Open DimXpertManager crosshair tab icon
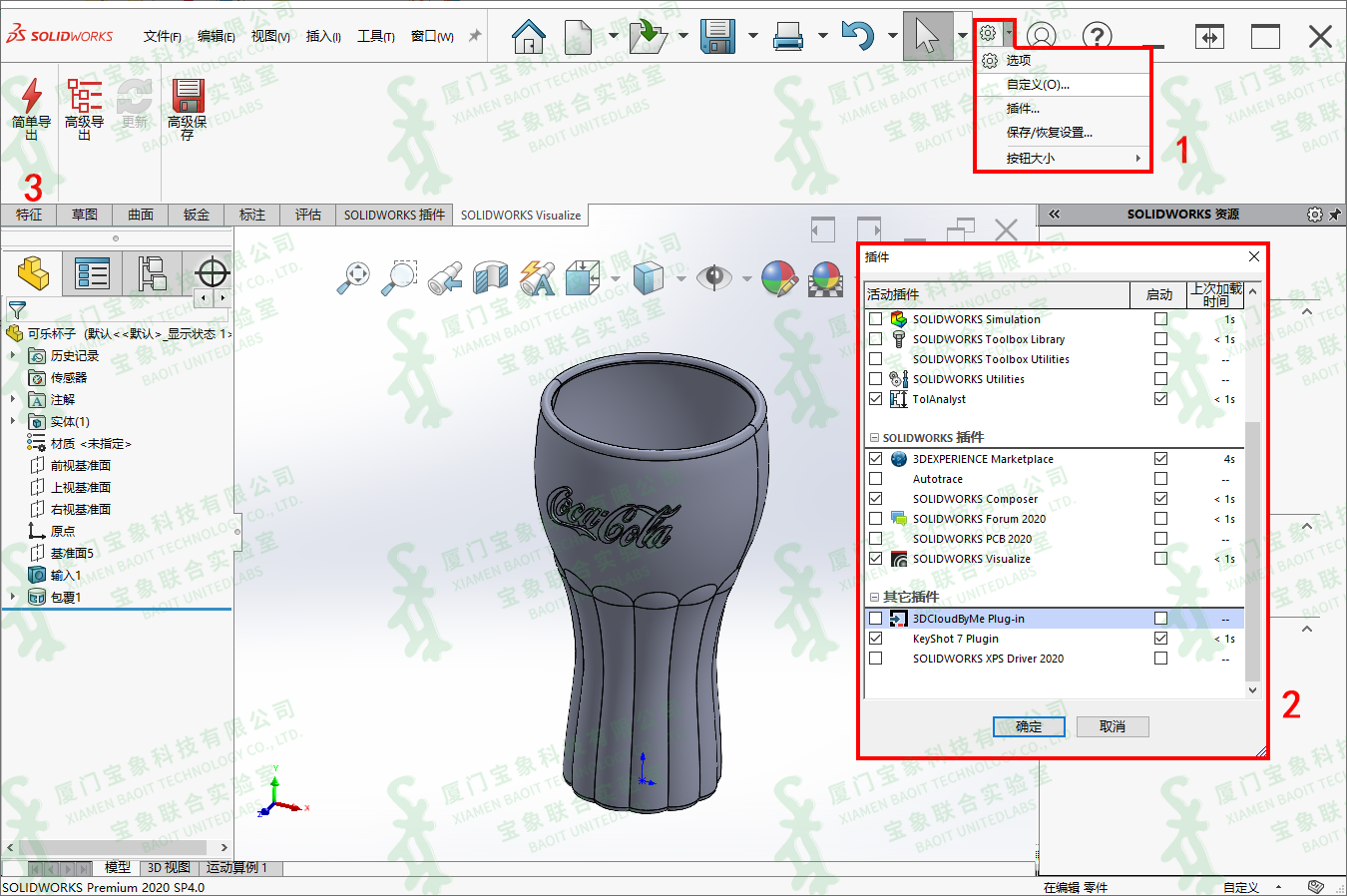This screenshot has height=896, width=1347. pyautogui.click(x=212, y=272)
